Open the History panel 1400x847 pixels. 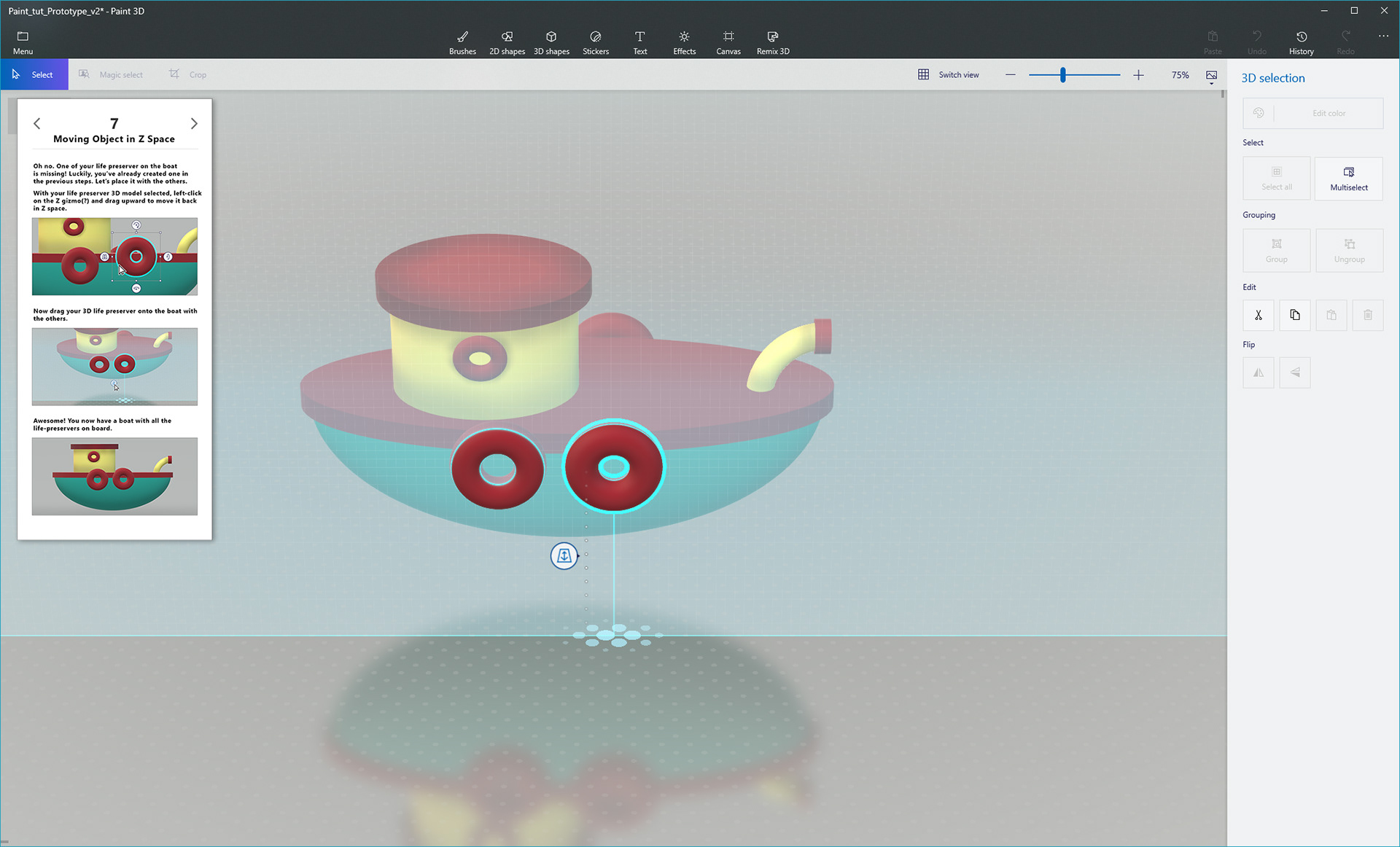pyautogui.click(x=1301, y=42)
